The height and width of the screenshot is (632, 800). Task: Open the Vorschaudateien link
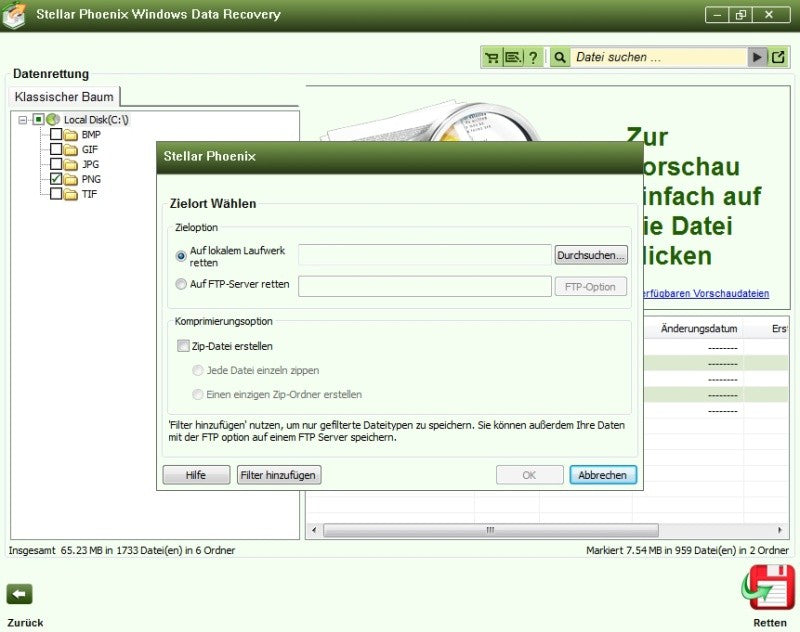(705, 293)
